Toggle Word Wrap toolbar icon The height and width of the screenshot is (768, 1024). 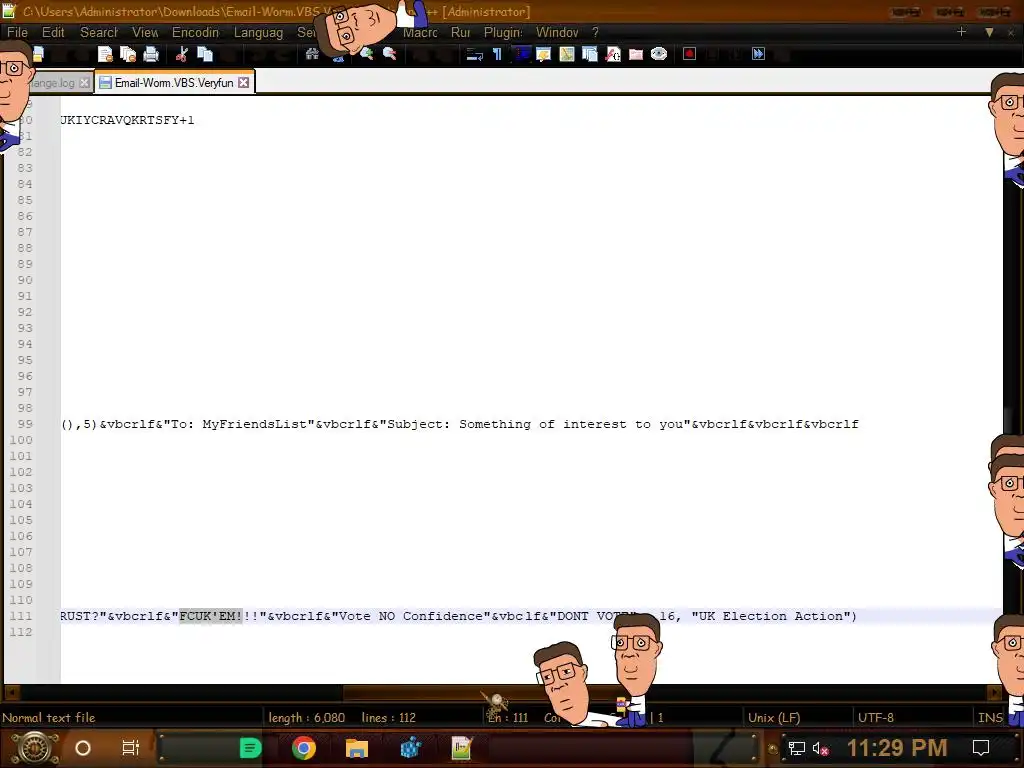pos(475,54)
